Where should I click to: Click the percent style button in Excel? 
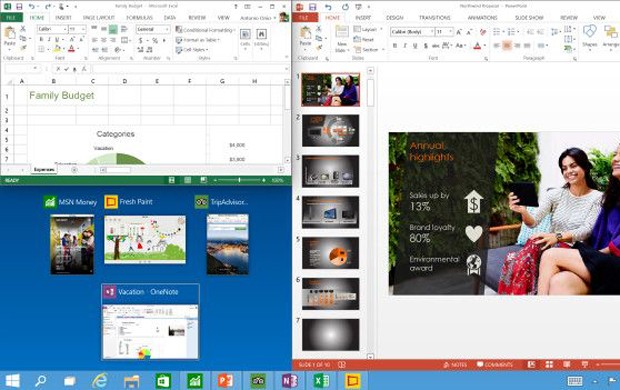pos(155,40)
